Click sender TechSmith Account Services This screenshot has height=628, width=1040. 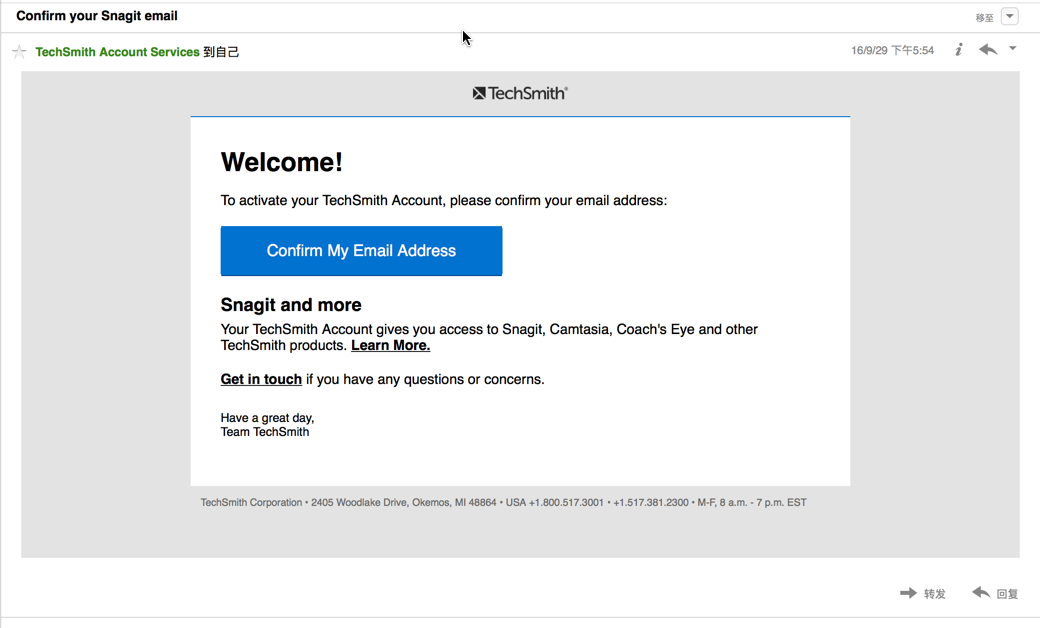pyautogui.click(x=117, y=52)
